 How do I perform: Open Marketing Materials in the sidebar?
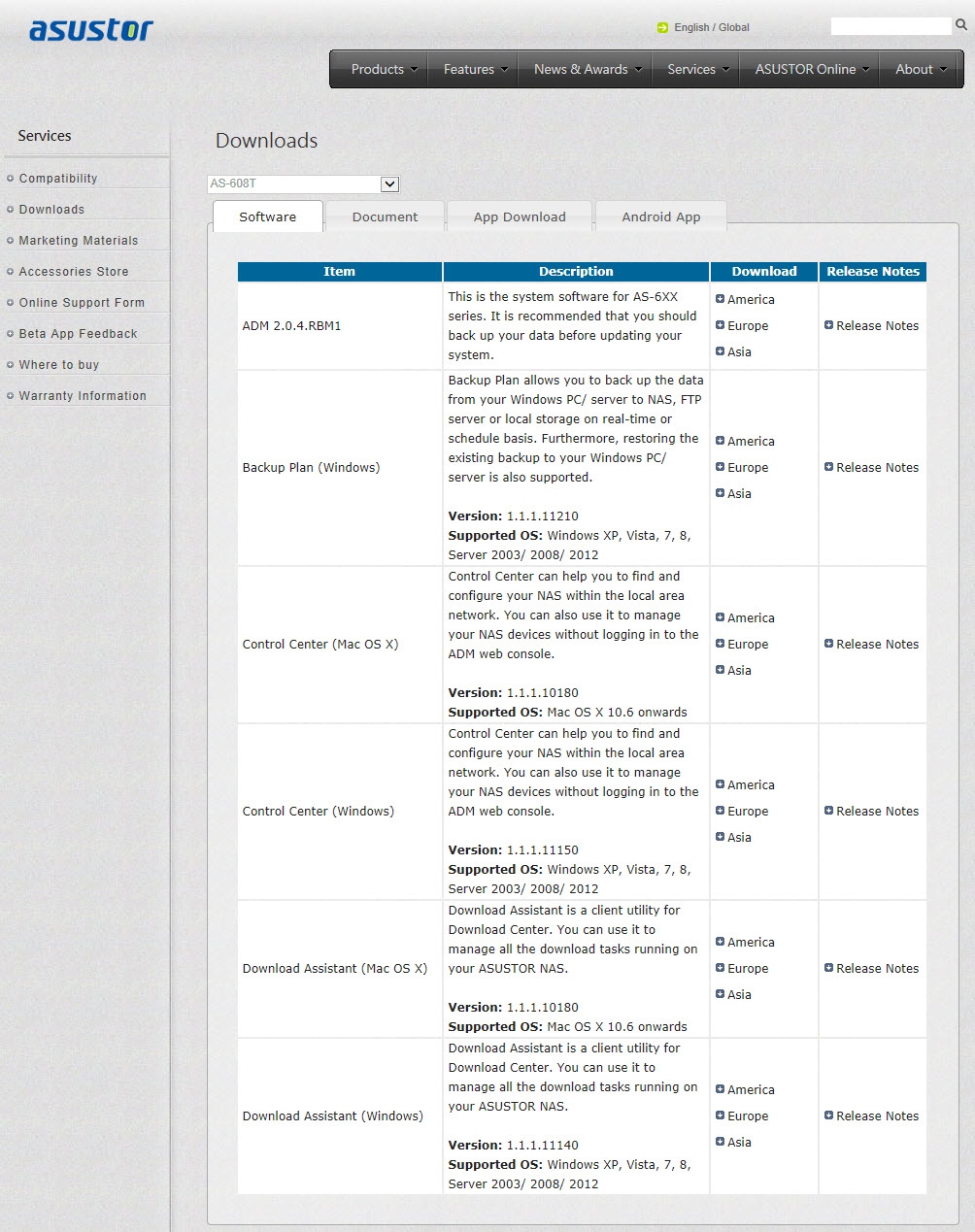tap(79, 241)
